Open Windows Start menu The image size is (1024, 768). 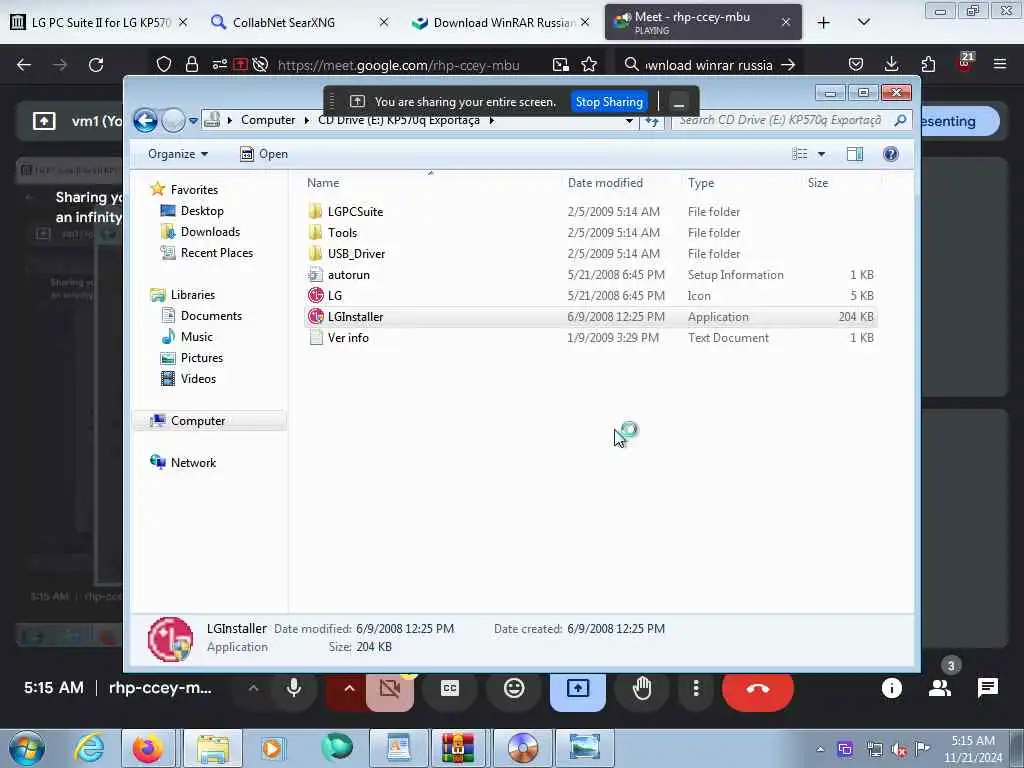coord(27,748)
